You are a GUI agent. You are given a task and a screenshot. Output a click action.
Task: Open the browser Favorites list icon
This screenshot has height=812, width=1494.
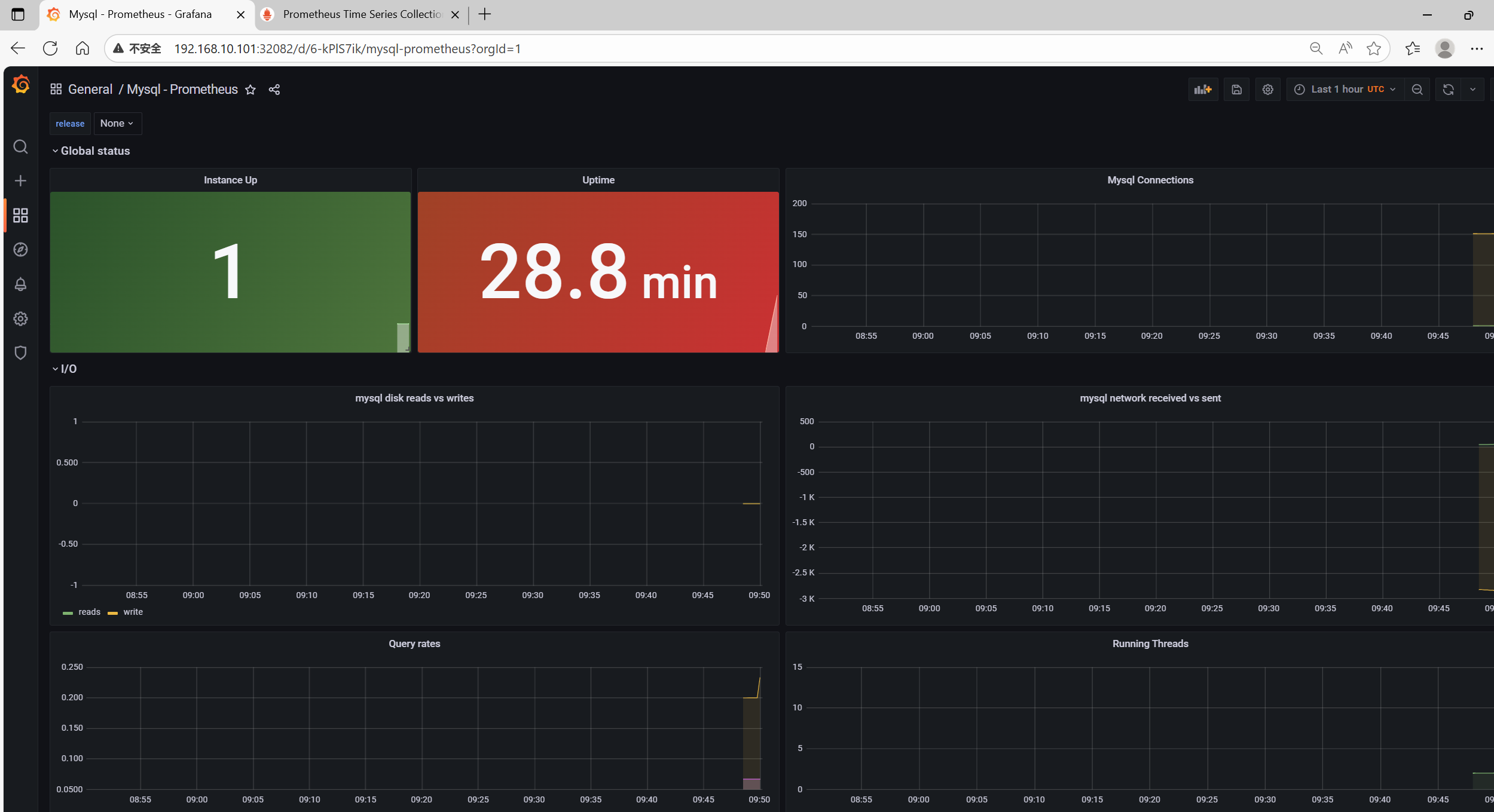click(1413, 48)
